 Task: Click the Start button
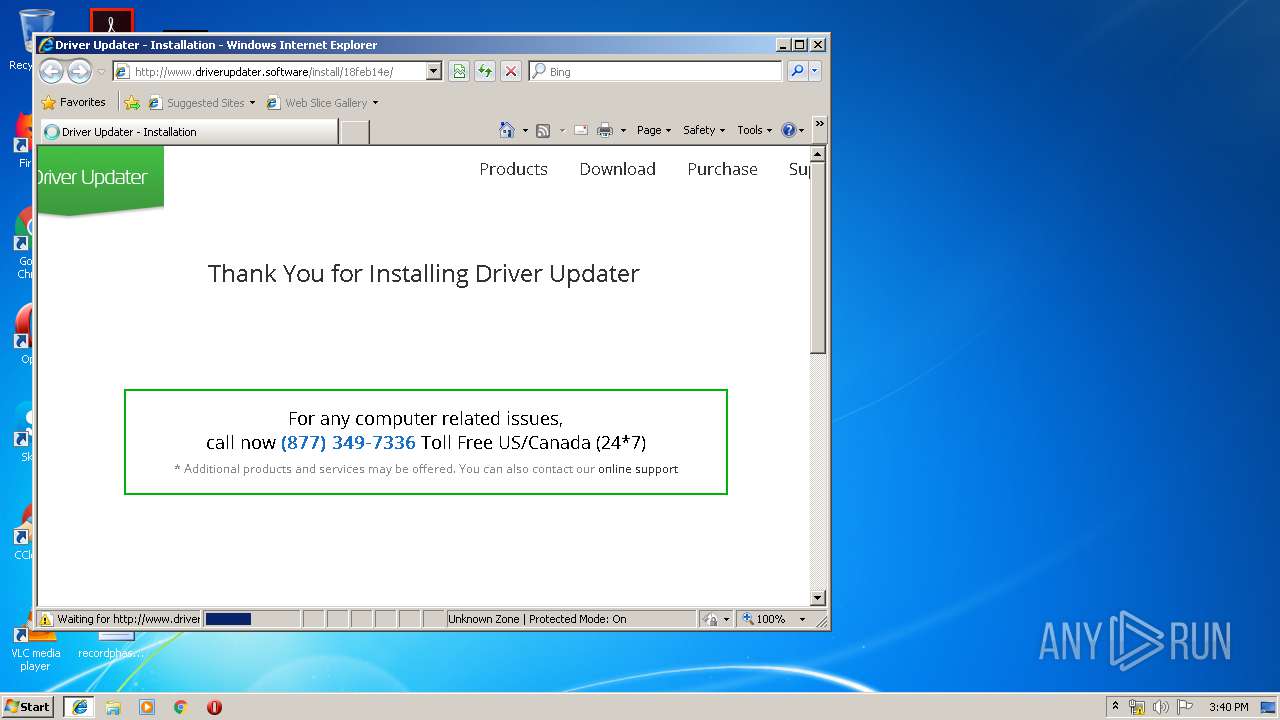28,707
